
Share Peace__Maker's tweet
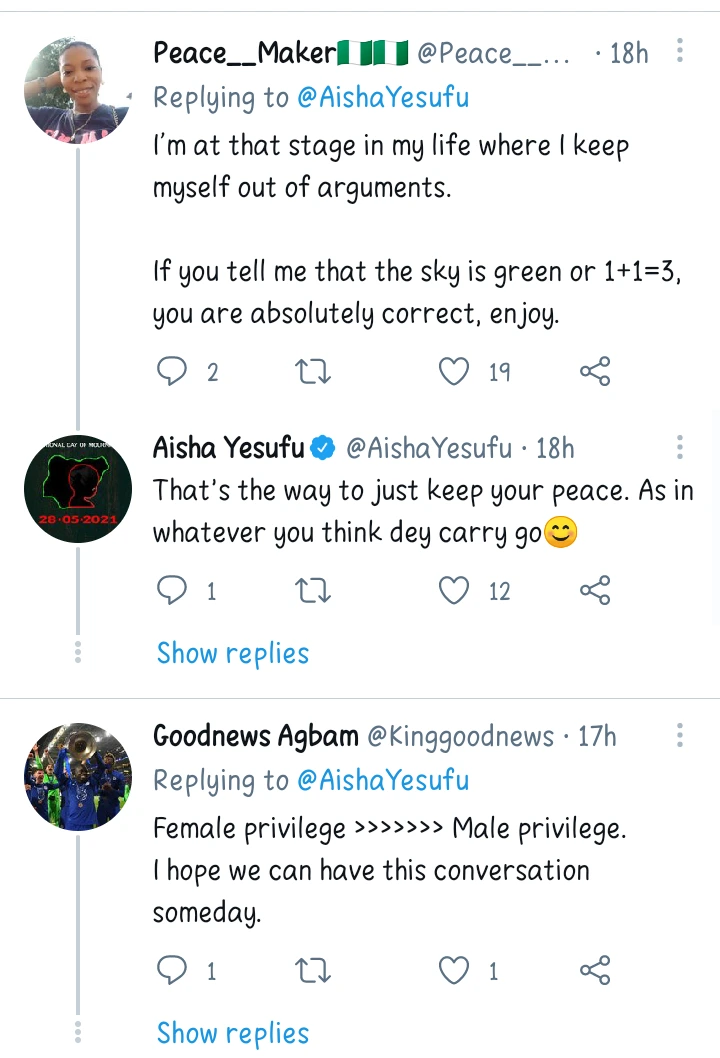pyautogui.click(x=594, y=371)
